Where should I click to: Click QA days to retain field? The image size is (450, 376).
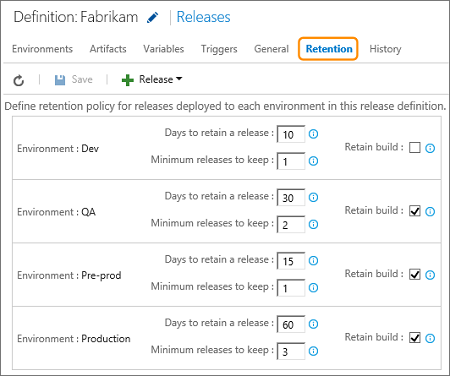pos(291,198)
